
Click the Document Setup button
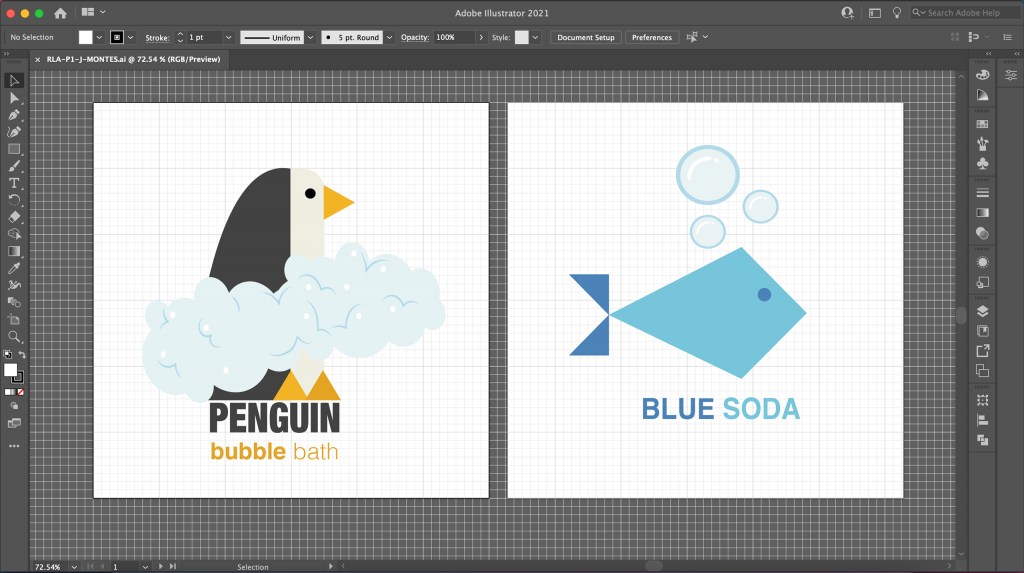585,37
